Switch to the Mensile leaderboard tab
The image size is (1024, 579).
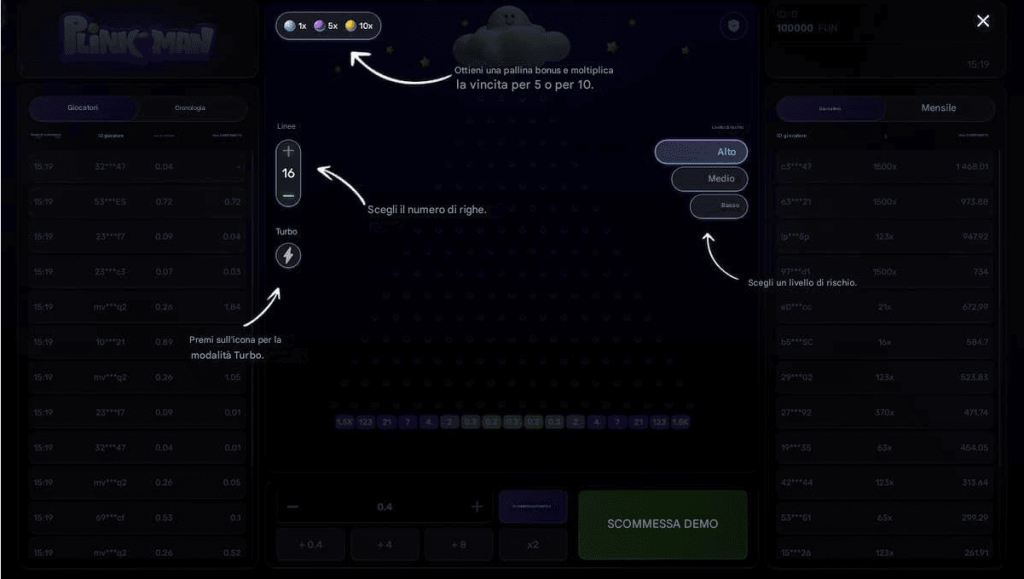(x=938, y=108)
